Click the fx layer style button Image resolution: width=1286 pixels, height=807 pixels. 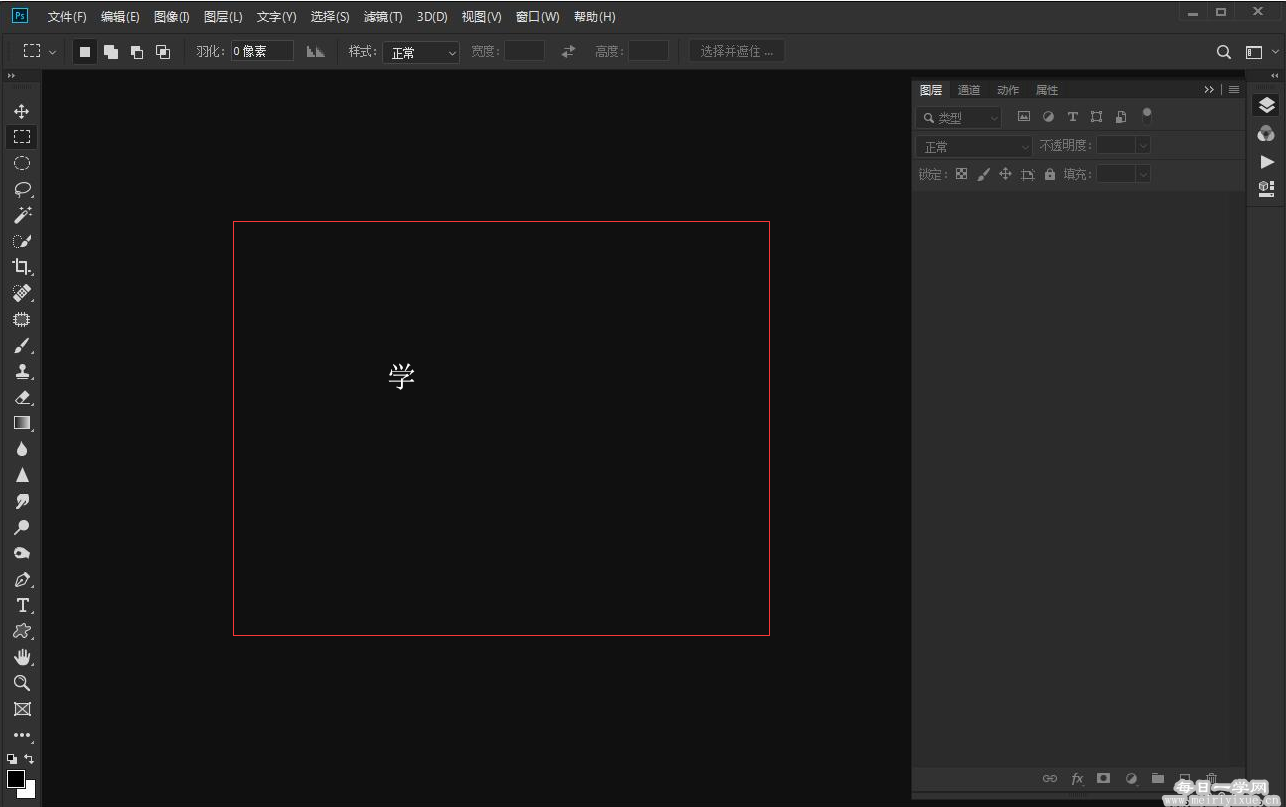coord(1077,778)
